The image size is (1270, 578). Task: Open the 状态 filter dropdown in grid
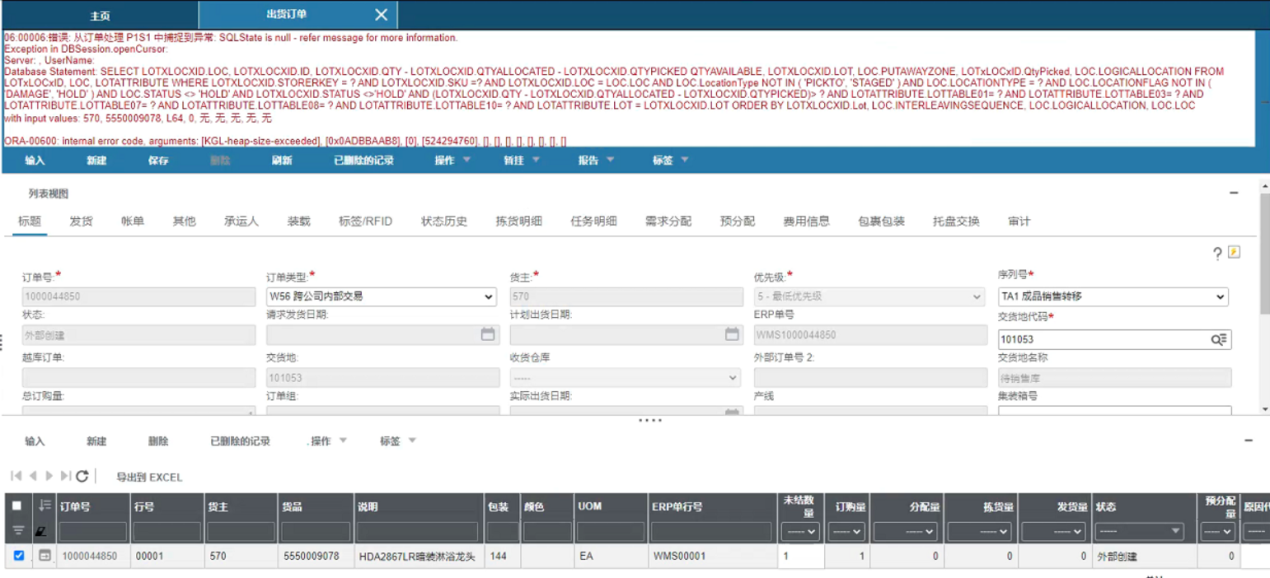coord(1139,531)
